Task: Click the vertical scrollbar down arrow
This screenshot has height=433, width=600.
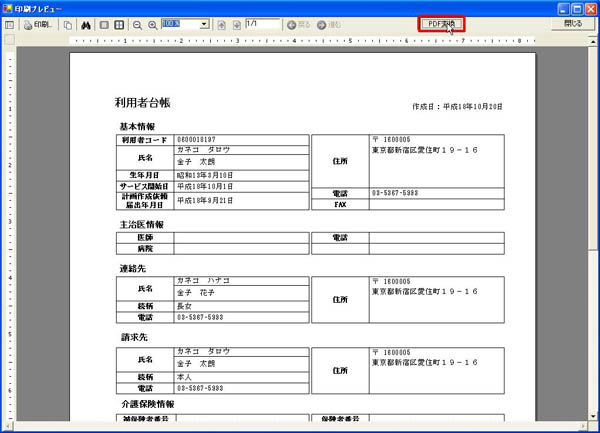Action: [593, 417]
